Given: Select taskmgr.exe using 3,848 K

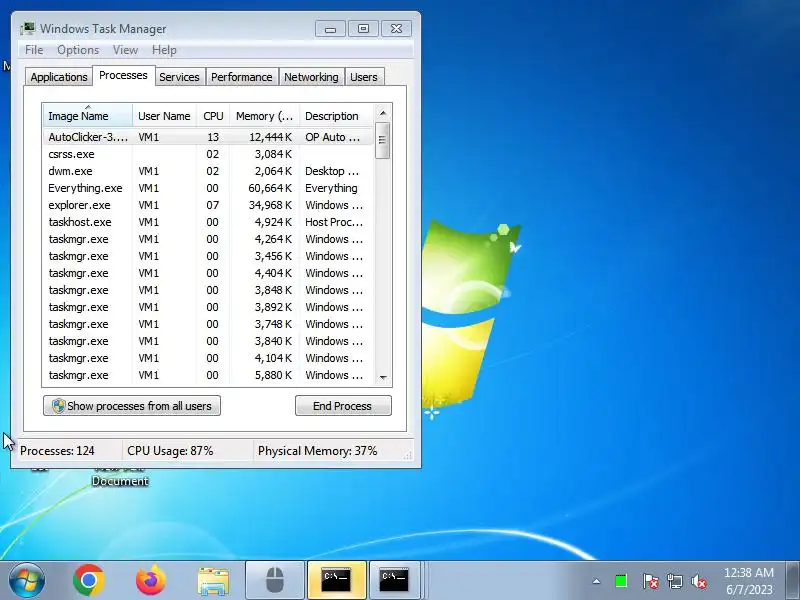Looking at the screenshot, I should tap(209, 290).
